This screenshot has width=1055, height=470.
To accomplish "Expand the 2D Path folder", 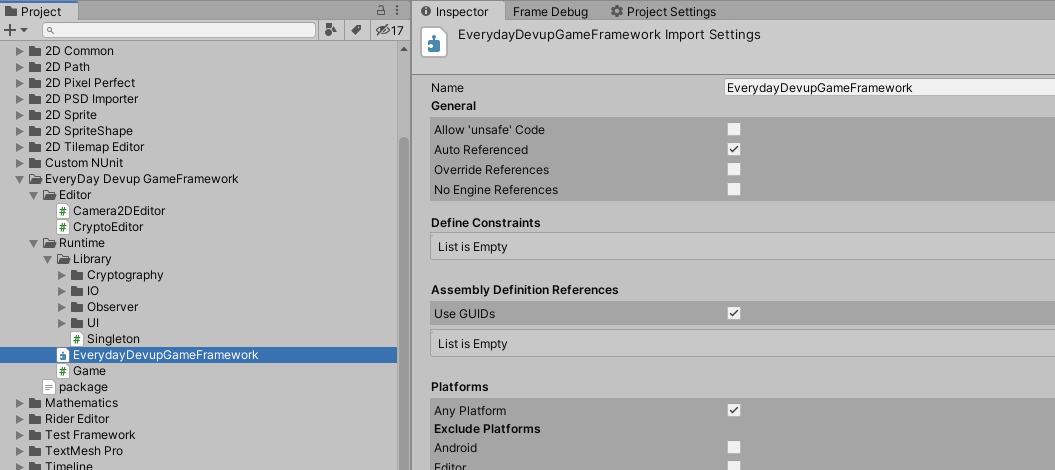I will (20, 67).
